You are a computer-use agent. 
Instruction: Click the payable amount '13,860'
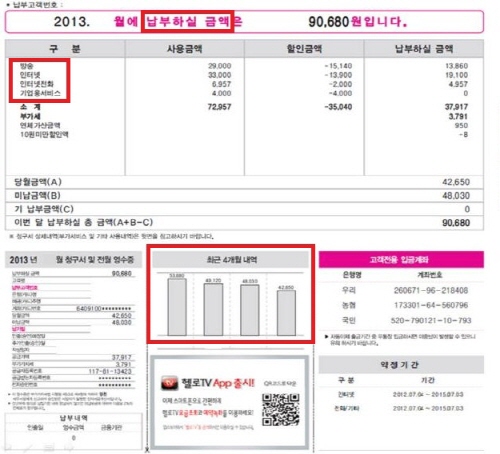[456, 66]
